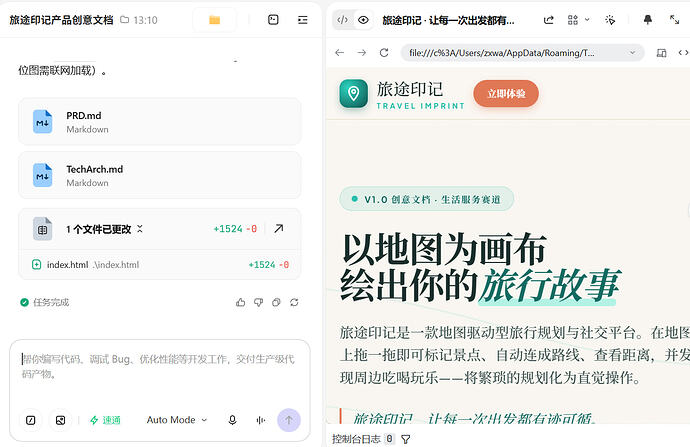Click the 旅途印记产品创意文档 title
This screenshot has height=447, width=690.
coord(61,20)
